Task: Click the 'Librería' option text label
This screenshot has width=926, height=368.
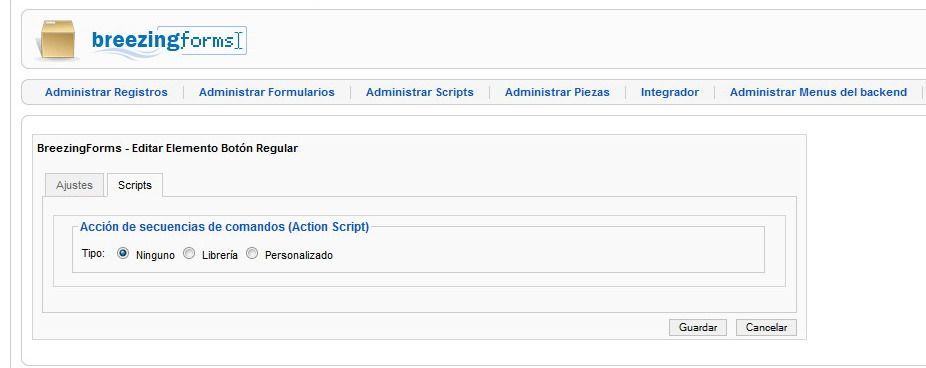Action: pos(220,255)
